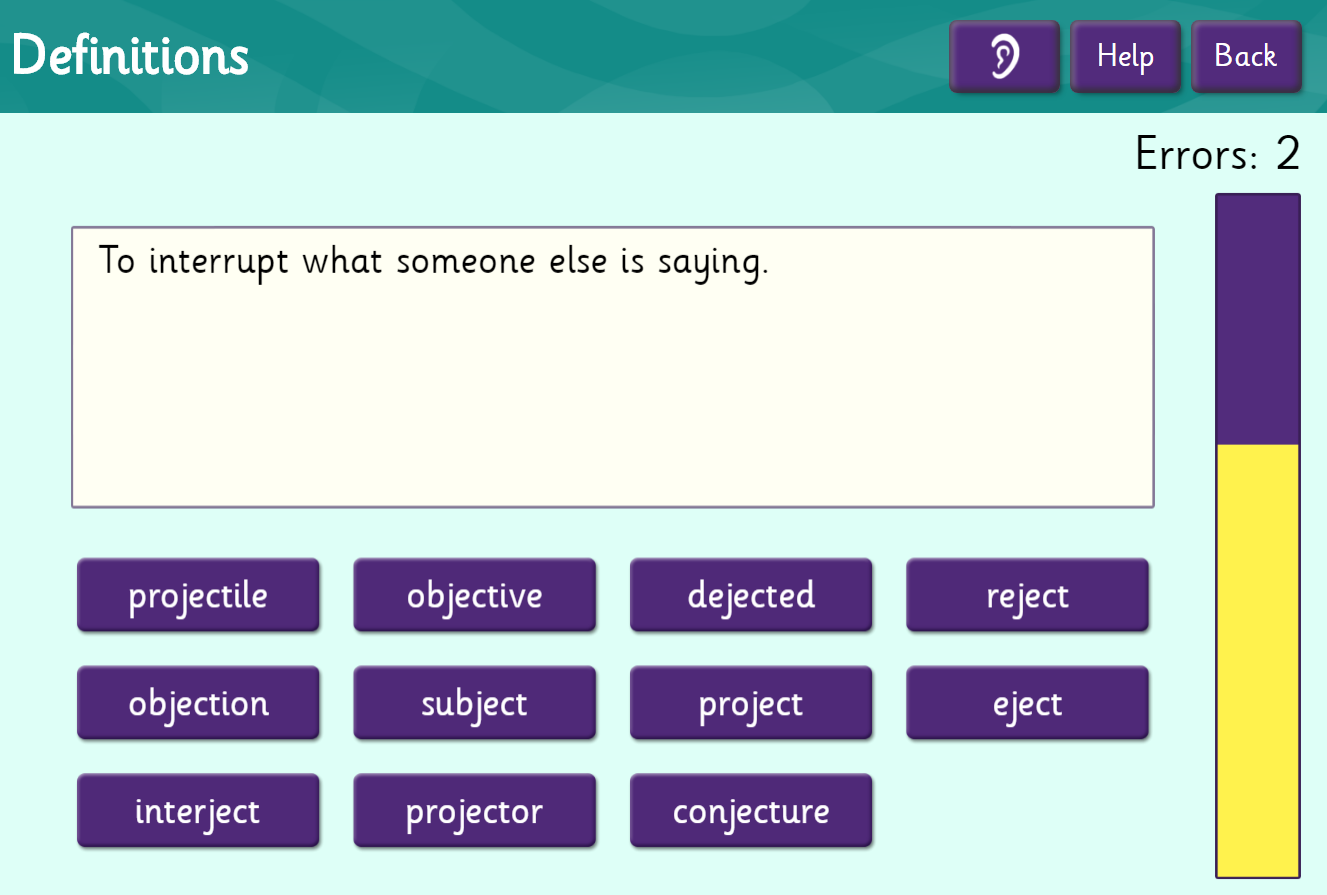This screenshot has width=1327, height=895.
Task: Click the Errors counter
Action: tap(1216, 154)
